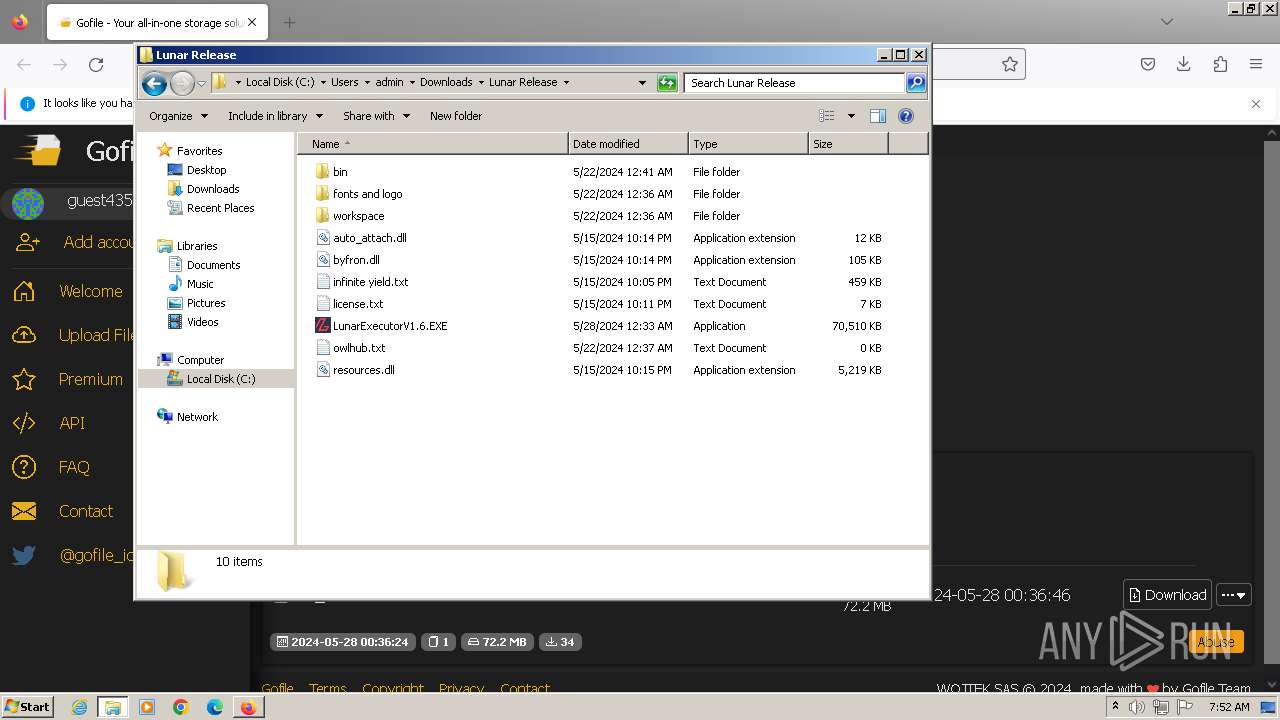Image resolution: width=1280 pixels, height=720 pixels.
Task: Click Users in the address breadcrumb
Action: tap(345, 83)
